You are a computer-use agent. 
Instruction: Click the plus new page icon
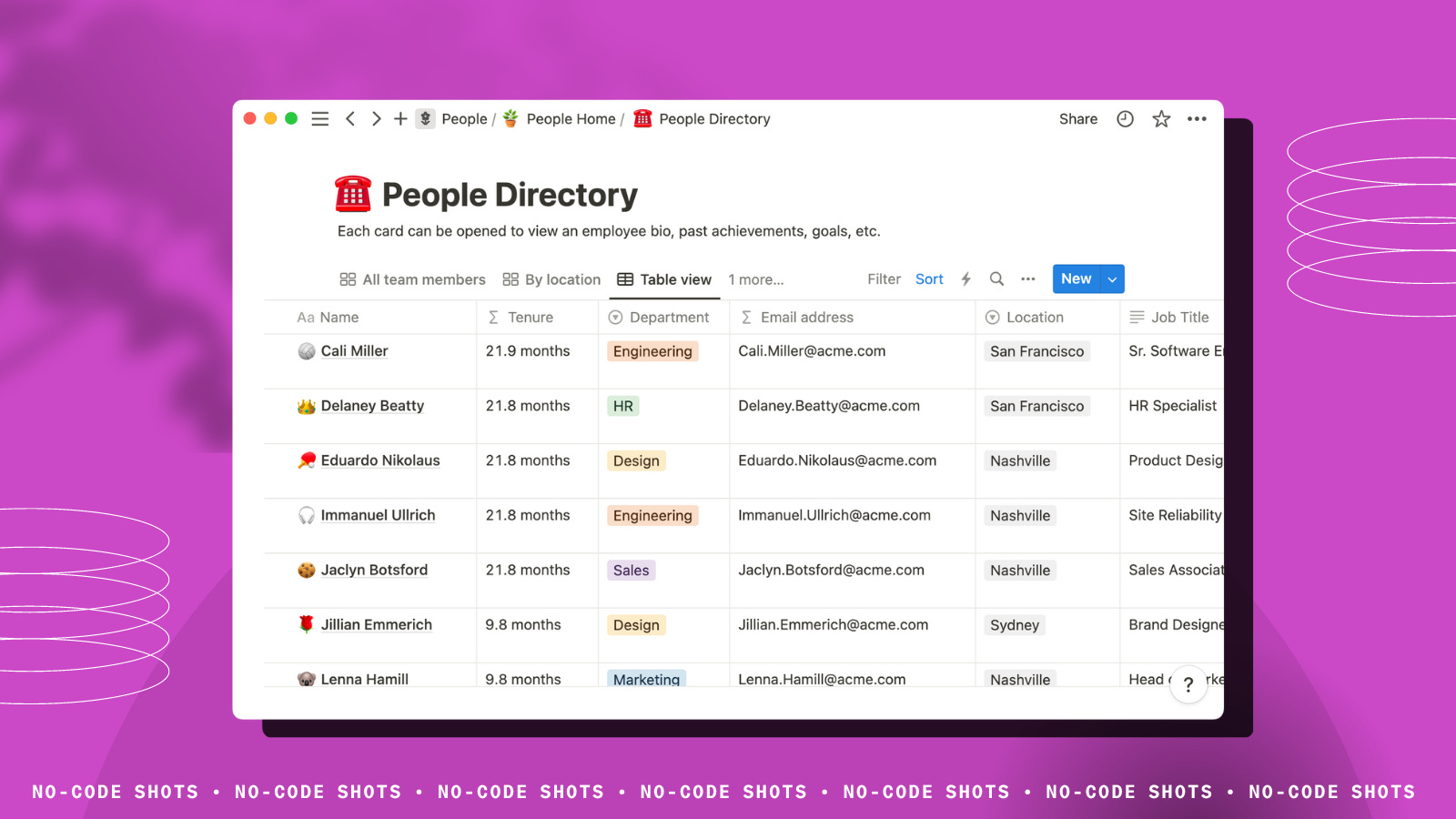pyautogui.click(x=400, y=119)
